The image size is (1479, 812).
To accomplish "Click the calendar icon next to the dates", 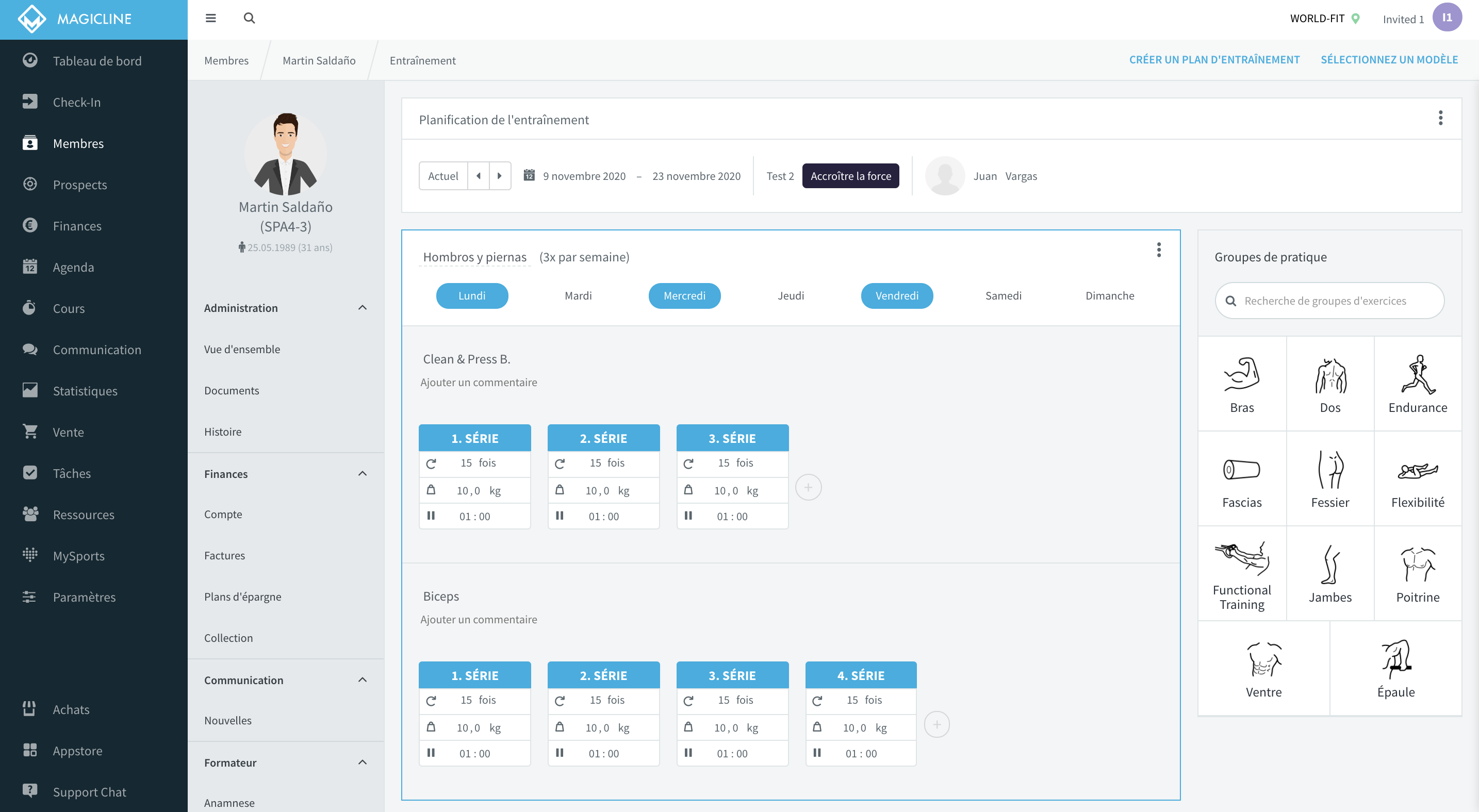I will click(x=529, y=176).
